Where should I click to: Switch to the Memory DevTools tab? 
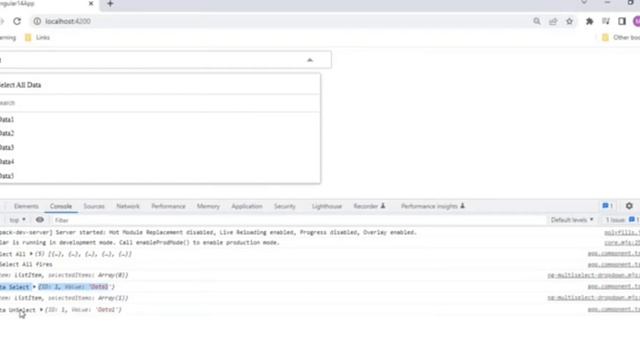208,206
